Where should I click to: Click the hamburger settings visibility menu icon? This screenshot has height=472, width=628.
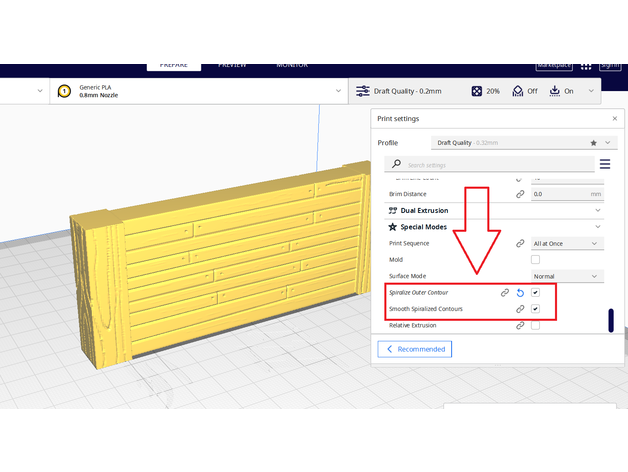[605, 164]
